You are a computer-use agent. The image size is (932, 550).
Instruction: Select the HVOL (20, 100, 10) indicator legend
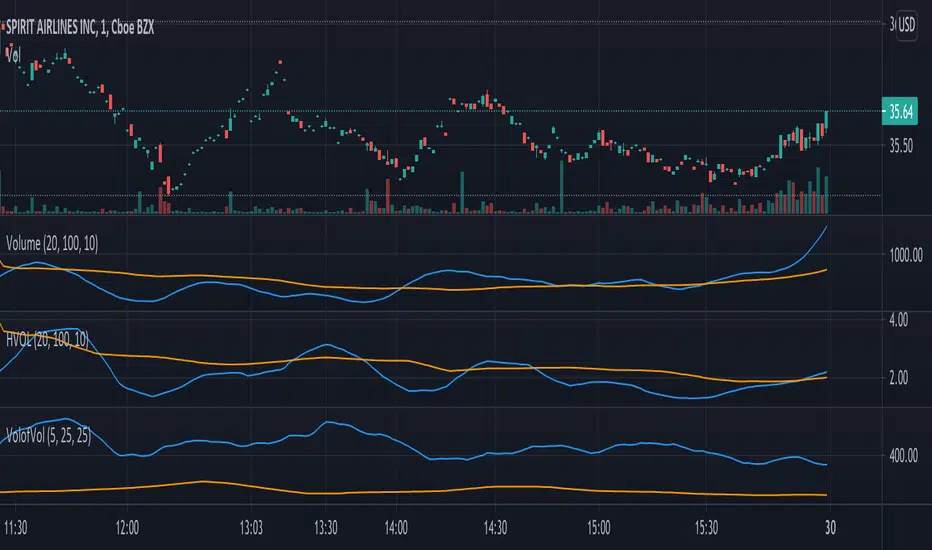48,340
